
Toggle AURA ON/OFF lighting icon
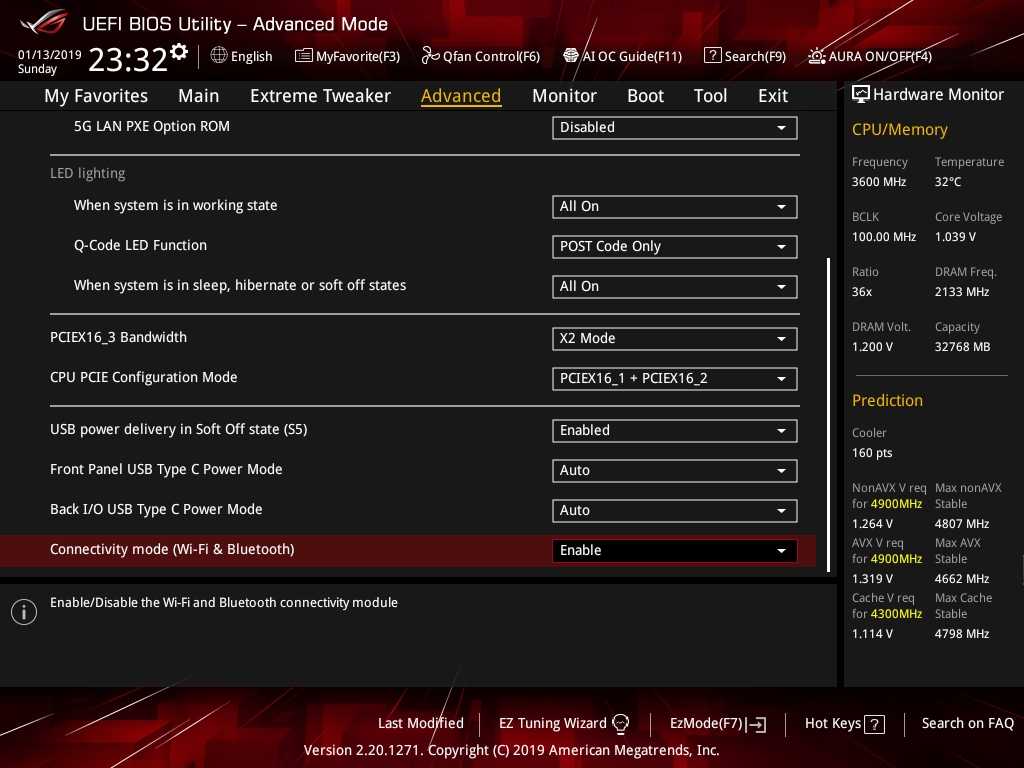(817, 56)
